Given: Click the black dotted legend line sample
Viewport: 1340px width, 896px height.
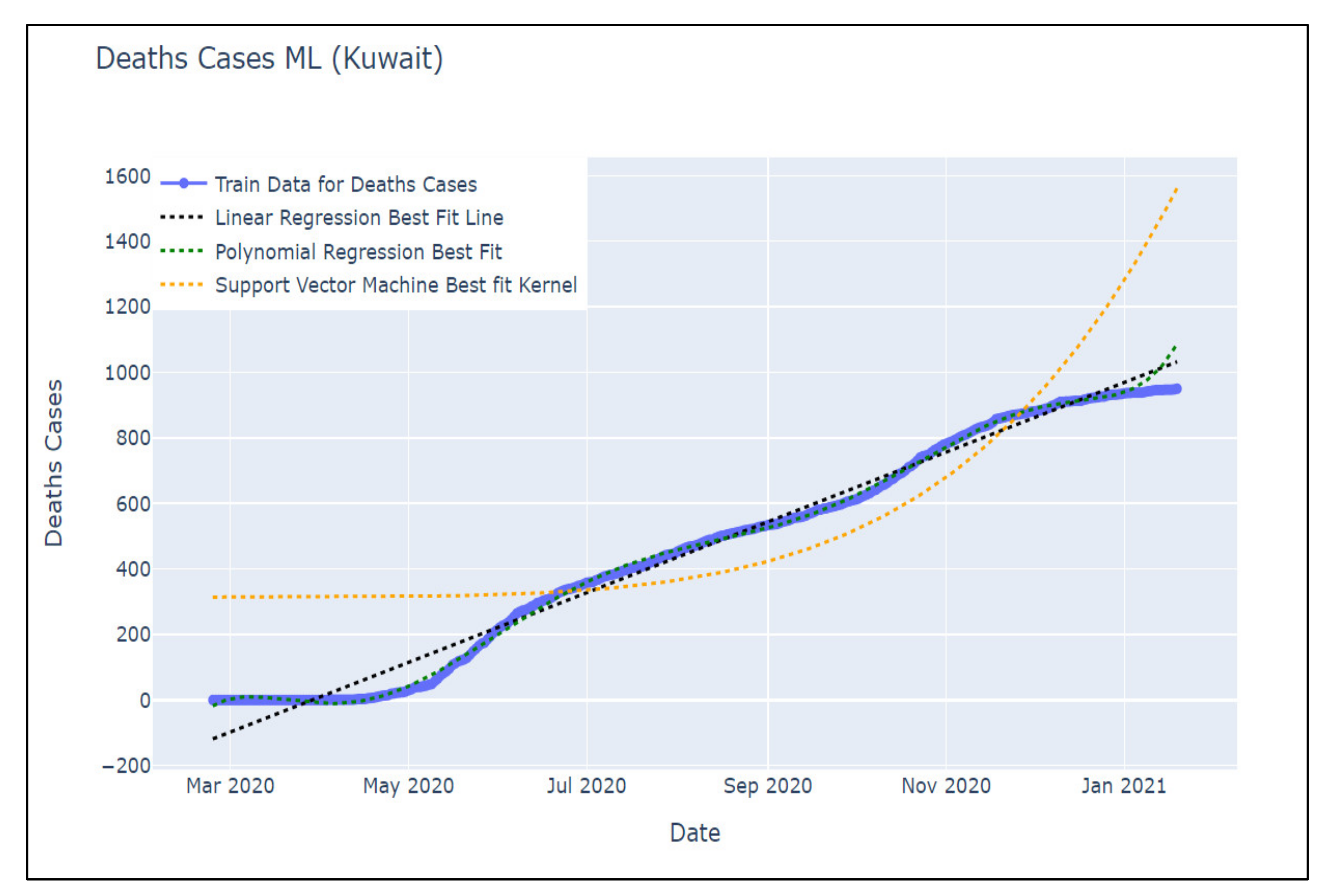Looking at the screenshot, I should click(x=182, y=217).
